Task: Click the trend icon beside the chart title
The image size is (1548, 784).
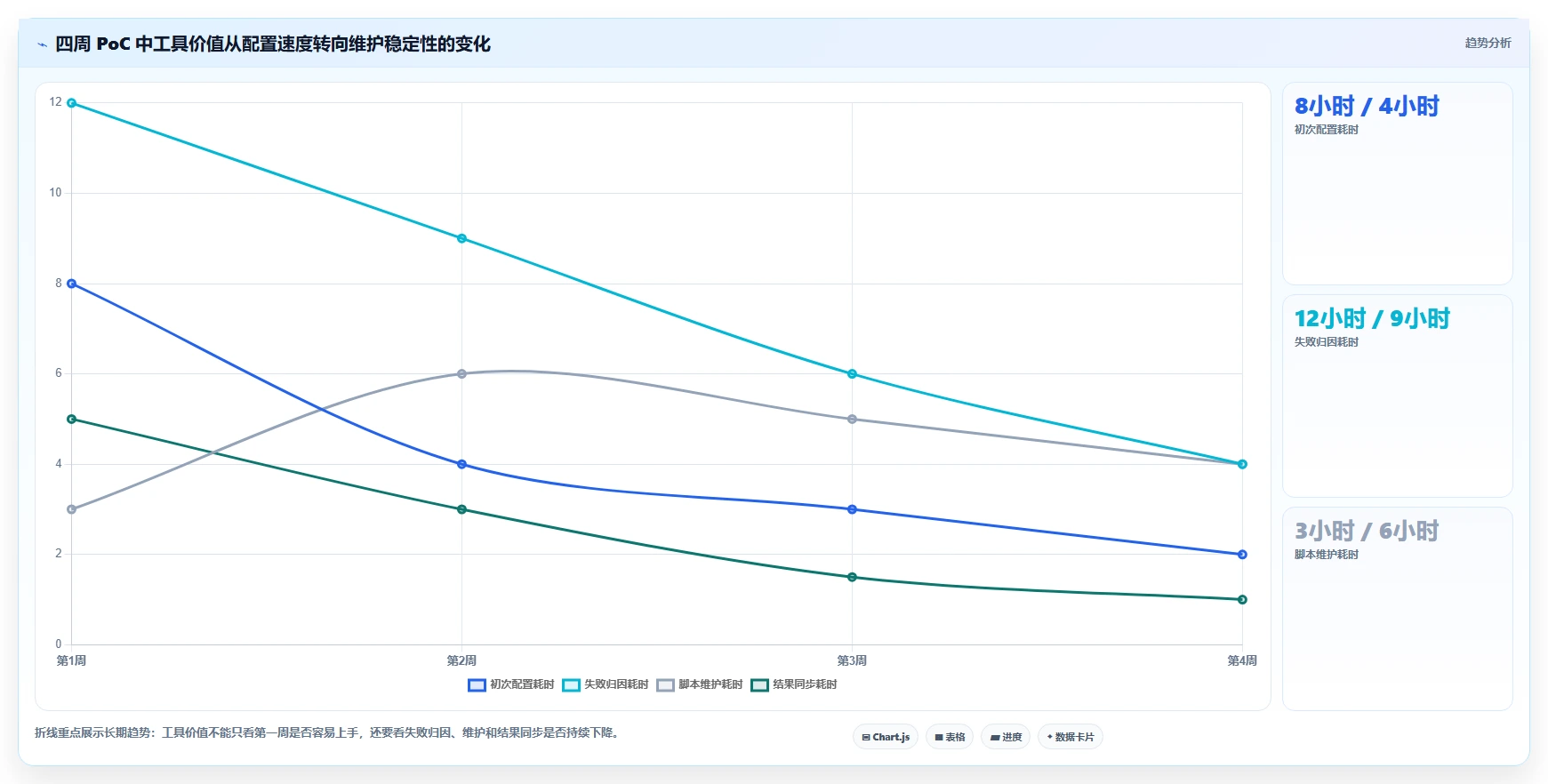Action: pos(42,44)
